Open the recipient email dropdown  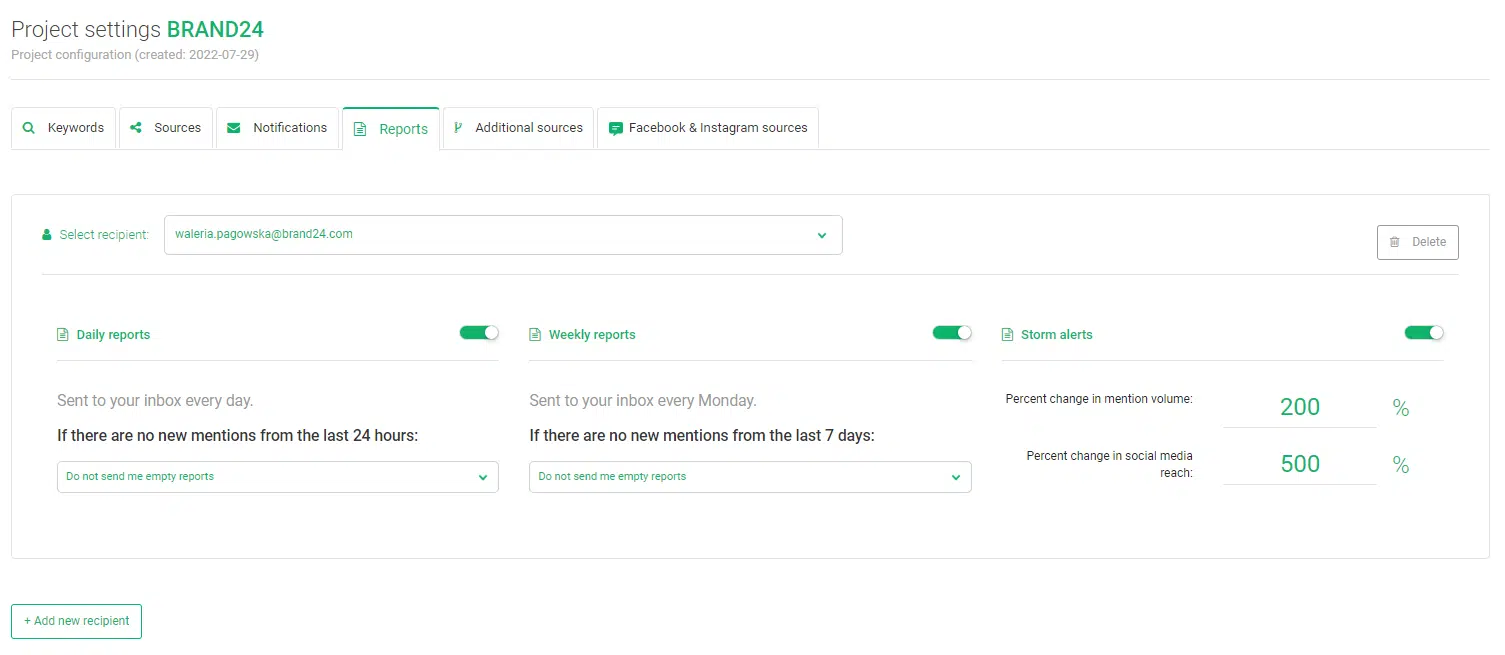(x=503, y=235)
